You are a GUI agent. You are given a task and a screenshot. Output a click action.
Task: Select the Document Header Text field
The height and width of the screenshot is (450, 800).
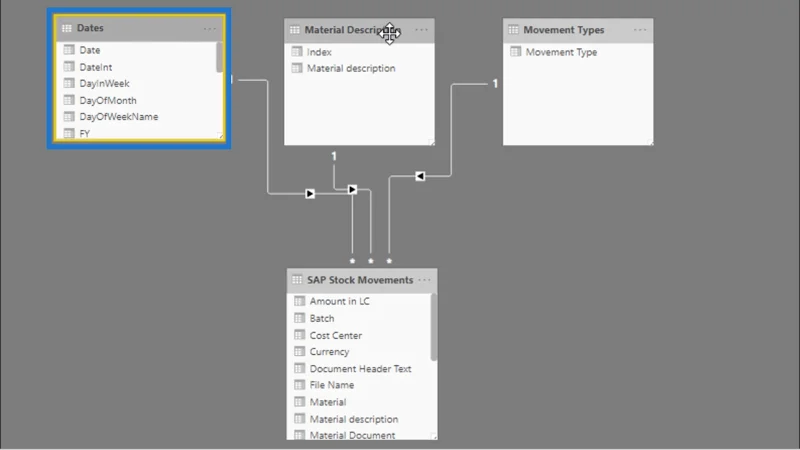point(361,369)
